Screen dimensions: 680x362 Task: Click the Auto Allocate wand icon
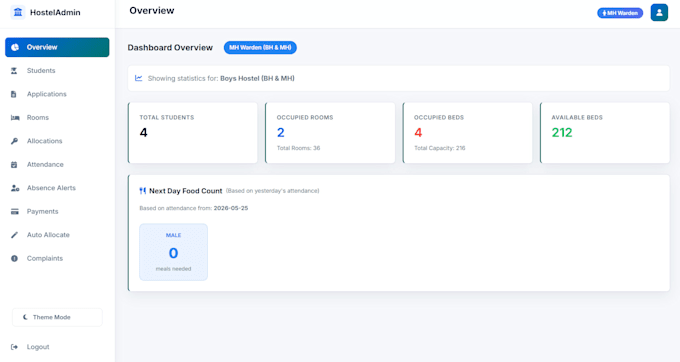[14, 235]
